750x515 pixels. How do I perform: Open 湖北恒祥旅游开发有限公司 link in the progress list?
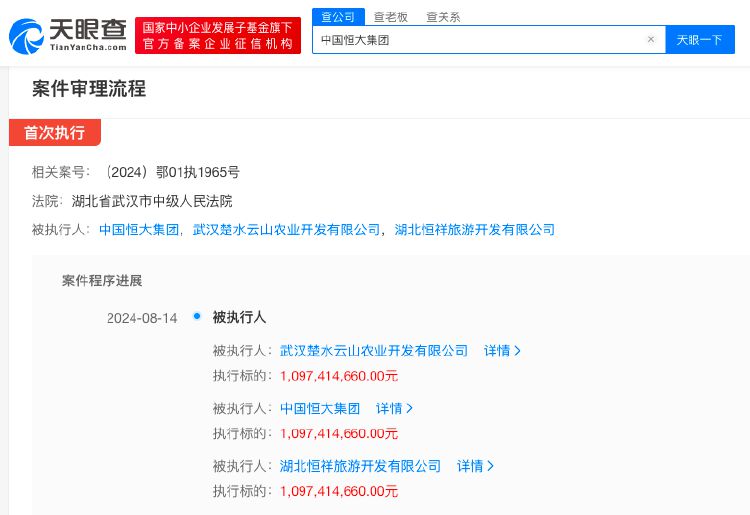[x=360, y=466]
